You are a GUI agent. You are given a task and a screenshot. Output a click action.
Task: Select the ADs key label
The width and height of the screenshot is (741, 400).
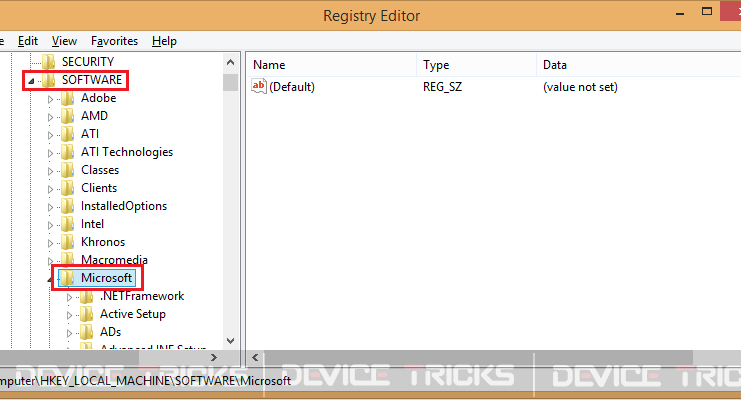click(x=111, y=332)
